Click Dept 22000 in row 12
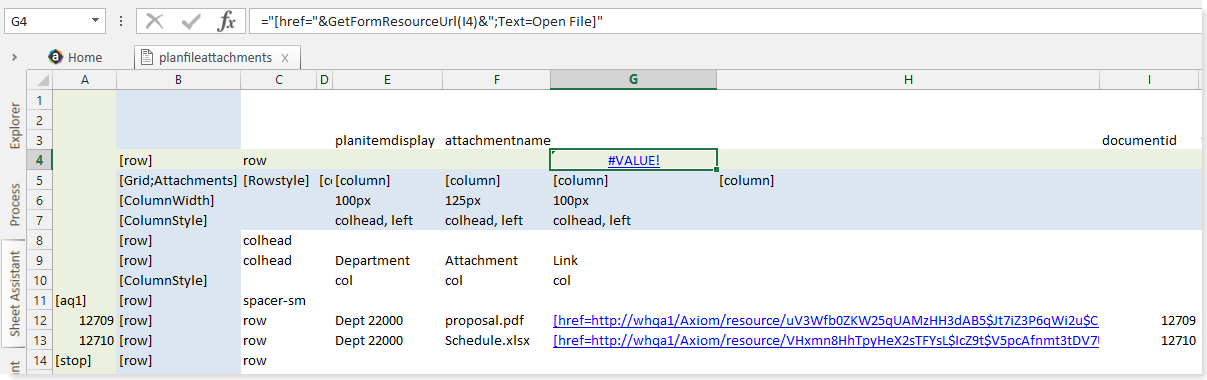 click(x=386, y=321)
